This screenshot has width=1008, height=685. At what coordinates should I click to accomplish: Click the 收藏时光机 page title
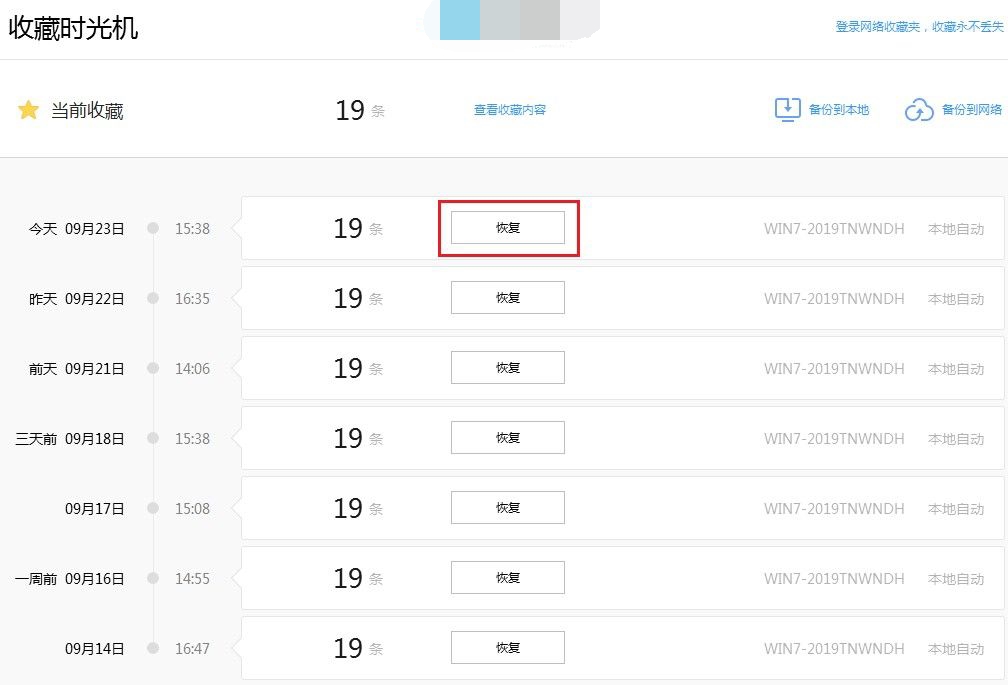[x=74, y=28]
